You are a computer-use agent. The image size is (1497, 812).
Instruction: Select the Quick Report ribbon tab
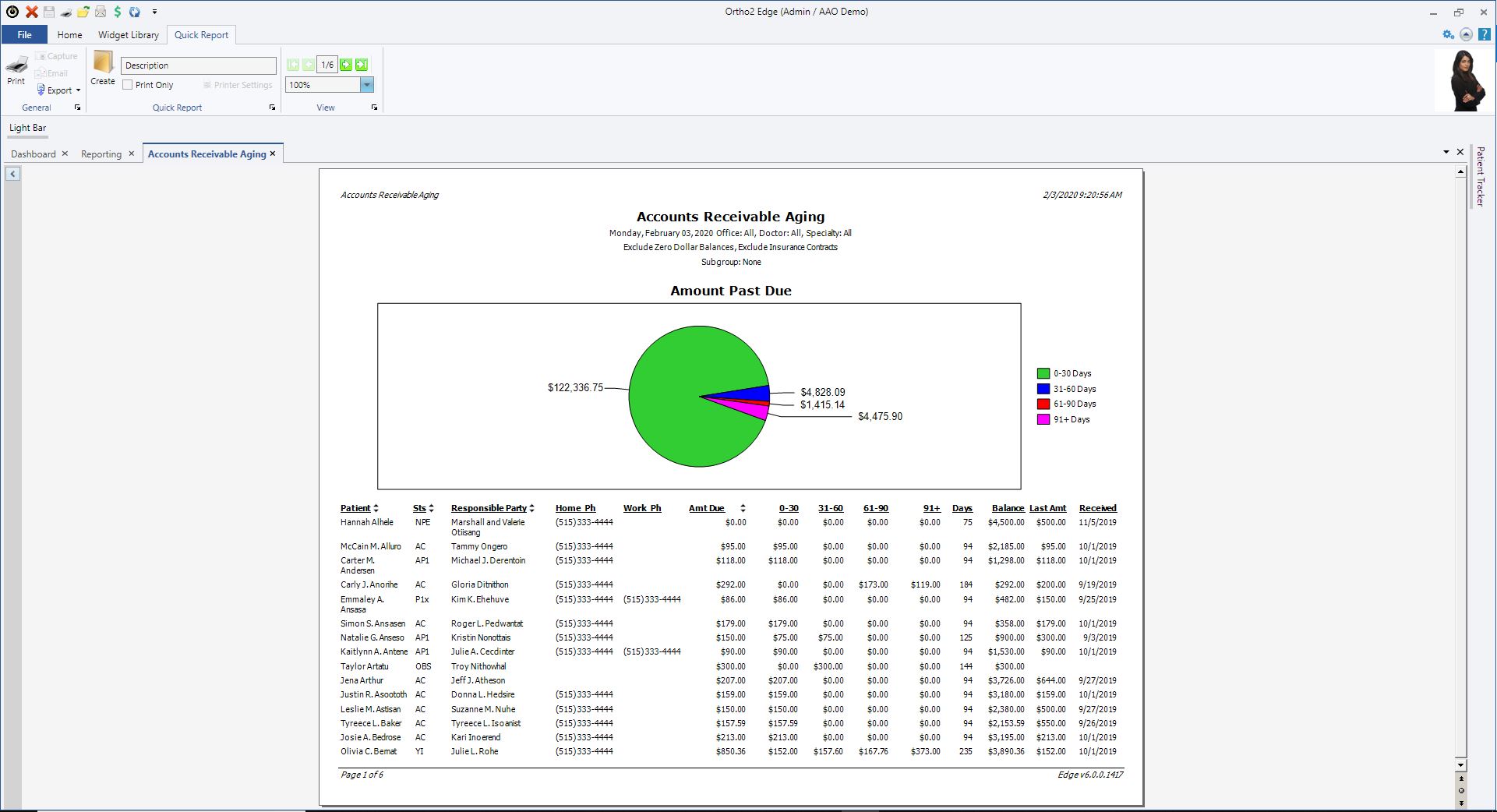pos(201,34)
